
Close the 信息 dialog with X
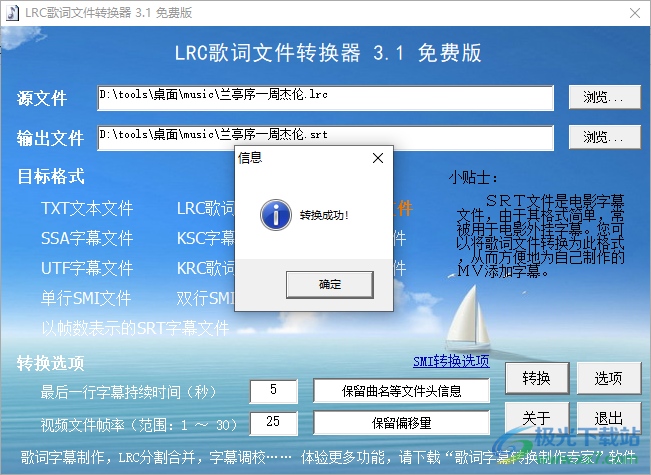(378, 158)
